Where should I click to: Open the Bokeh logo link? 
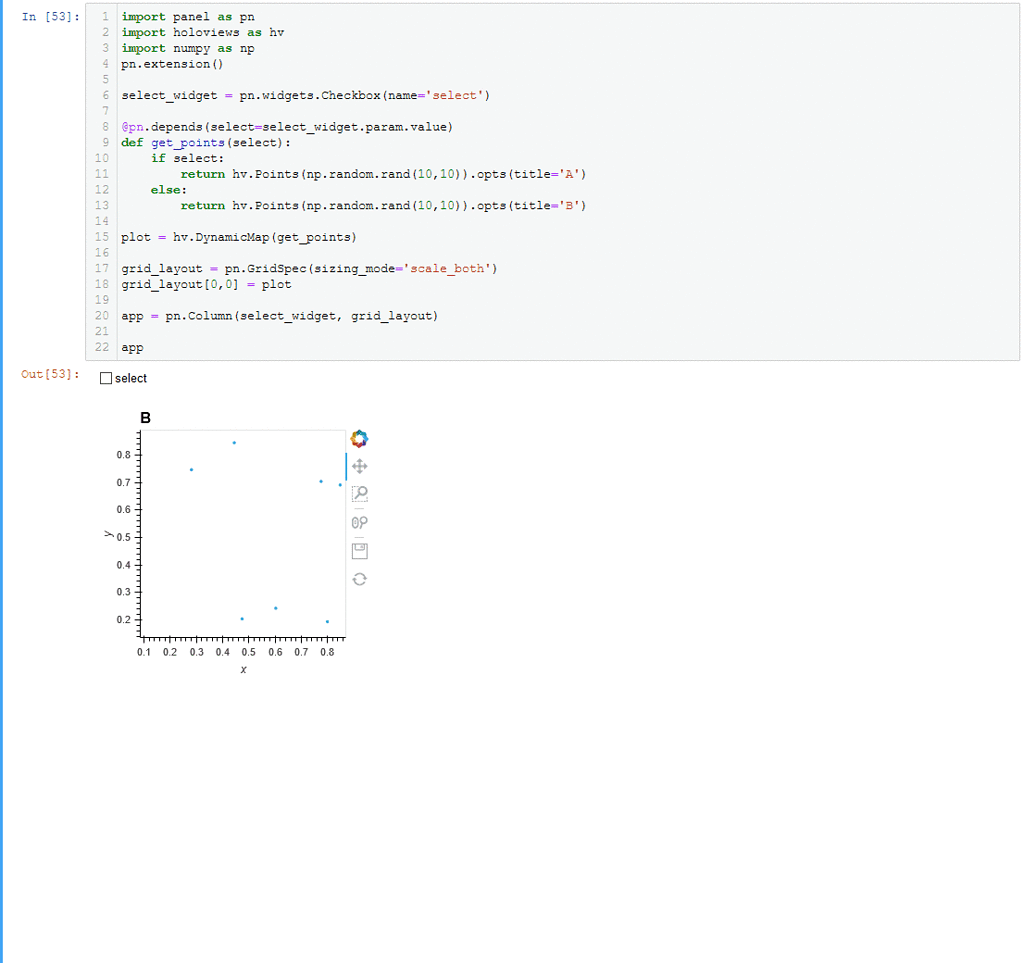click(x=360, y=439)
